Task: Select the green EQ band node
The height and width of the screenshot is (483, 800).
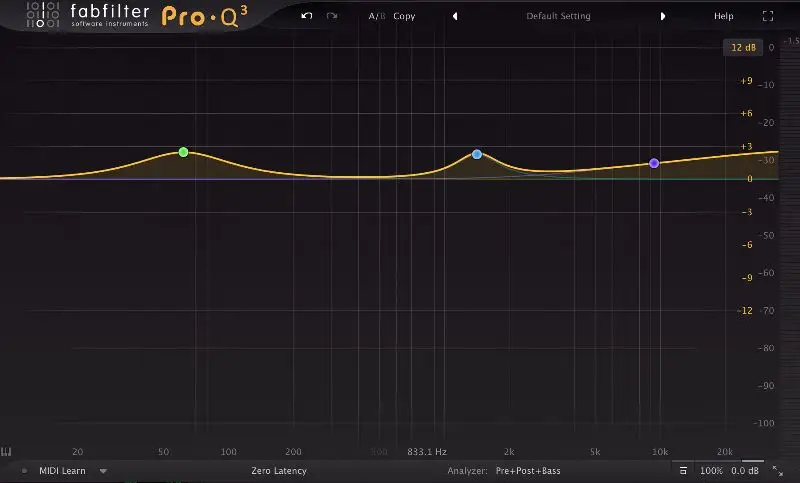Action: coord(183,152)
